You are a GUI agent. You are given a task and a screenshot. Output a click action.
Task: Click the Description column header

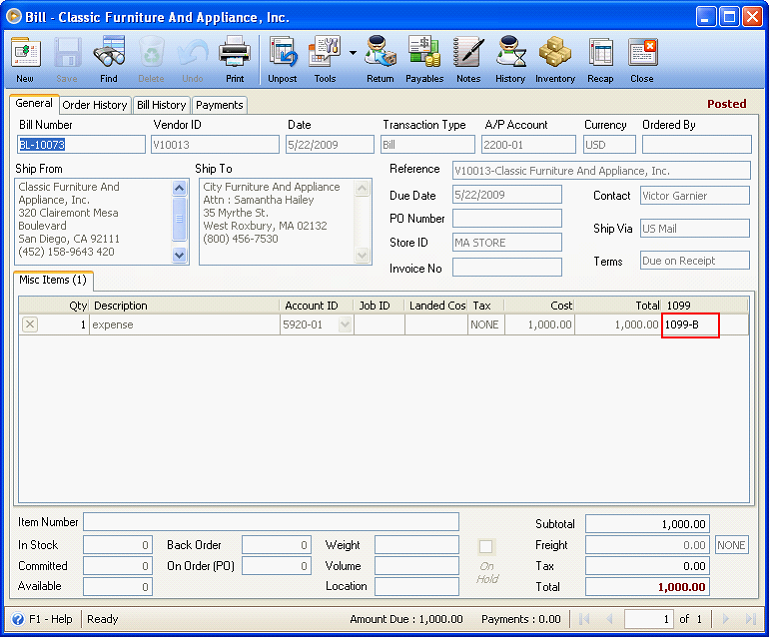184,305
